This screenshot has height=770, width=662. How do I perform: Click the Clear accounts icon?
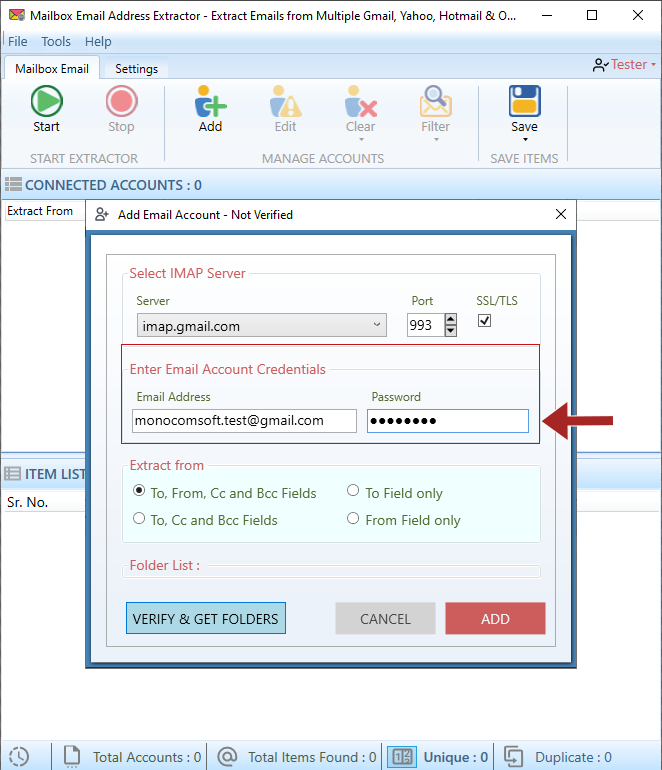(x=360, y=102)
